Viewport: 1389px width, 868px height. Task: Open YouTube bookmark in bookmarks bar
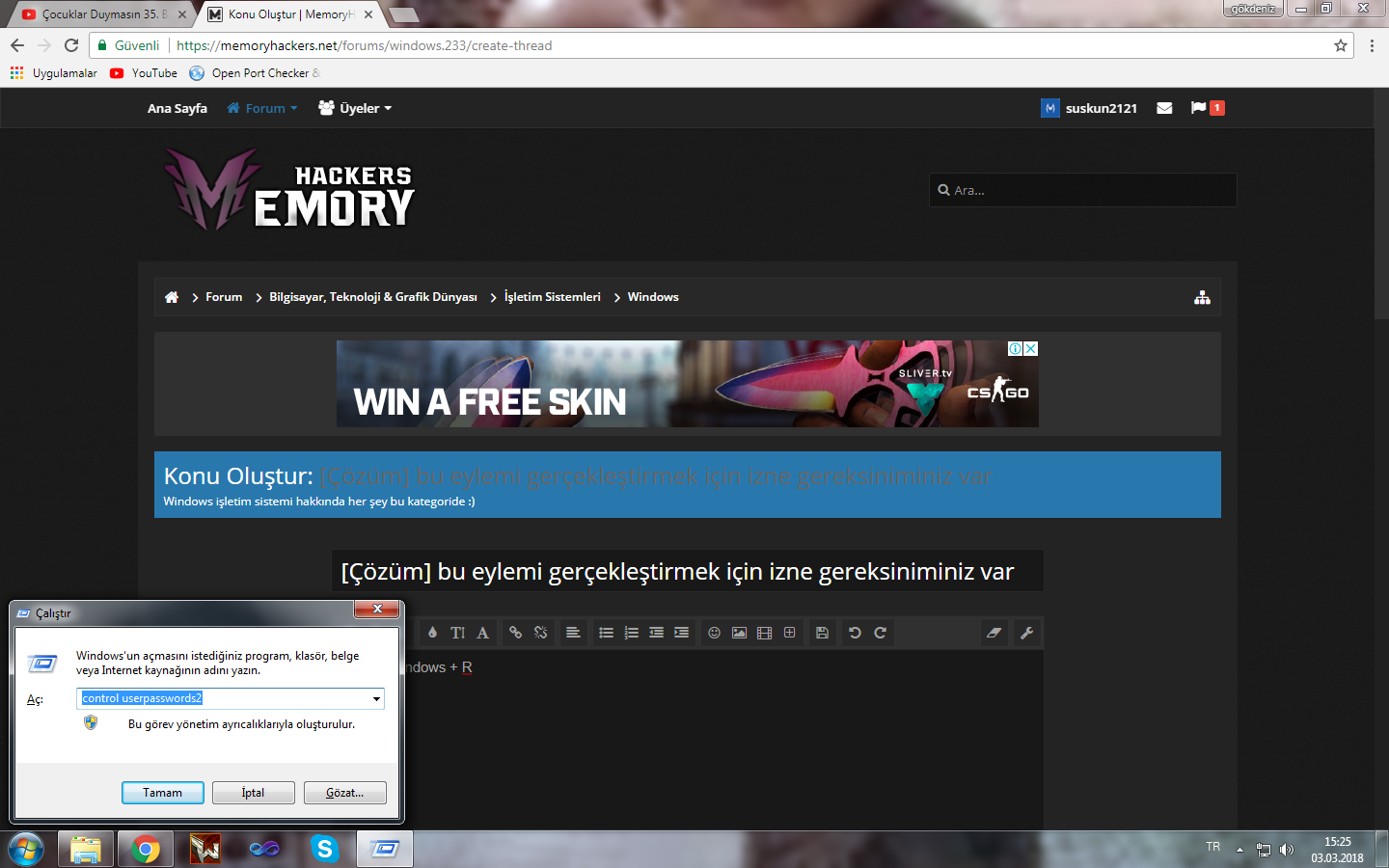(x=144, y=73)
